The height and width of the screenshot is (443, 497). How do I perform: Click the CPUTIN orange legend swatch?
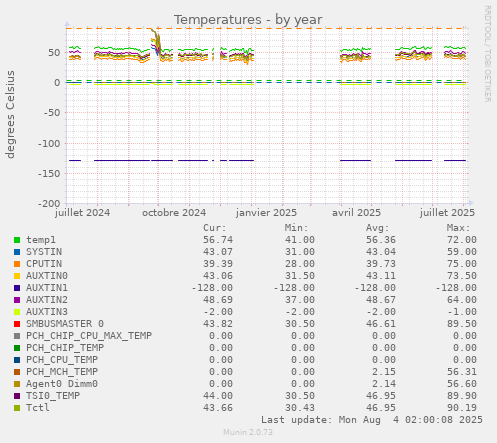(x=17, y=264)
